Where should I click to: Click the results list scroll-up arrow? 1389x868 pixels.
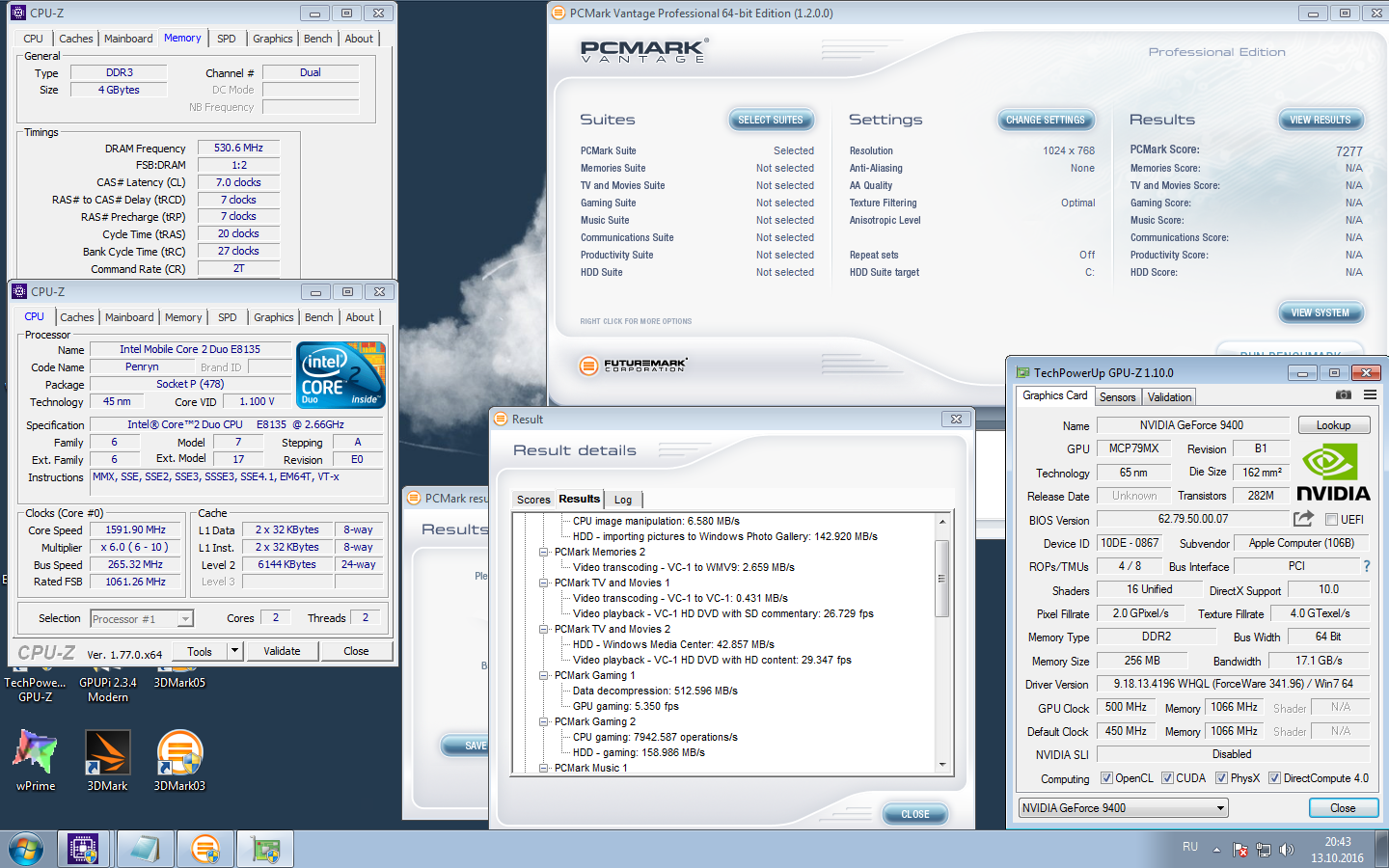pyautogui.click(x=942, y=522)
